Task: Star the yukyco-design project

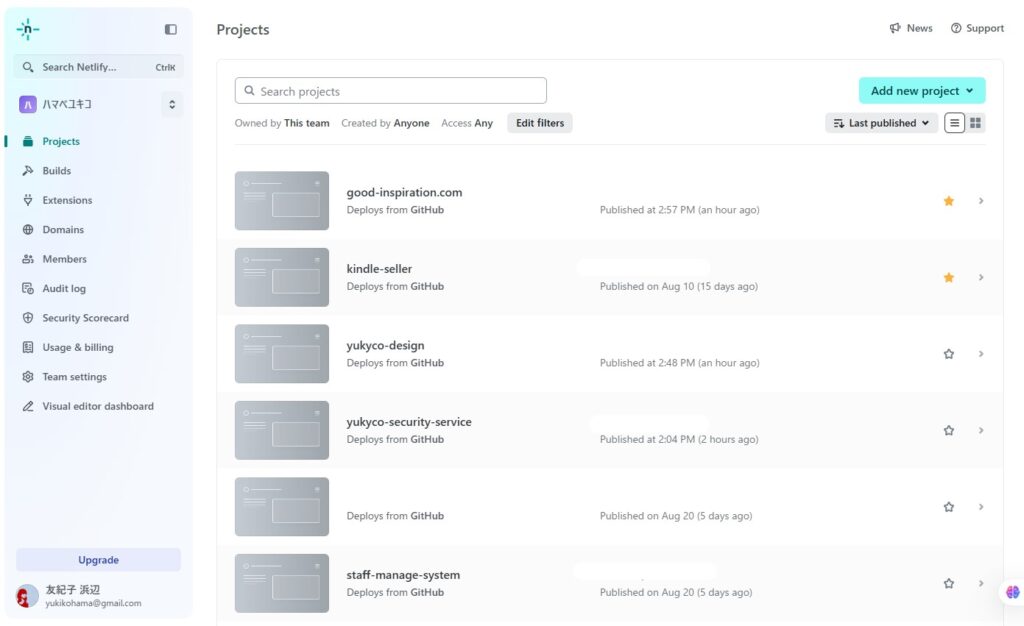Action: click(x=949, y=354)
